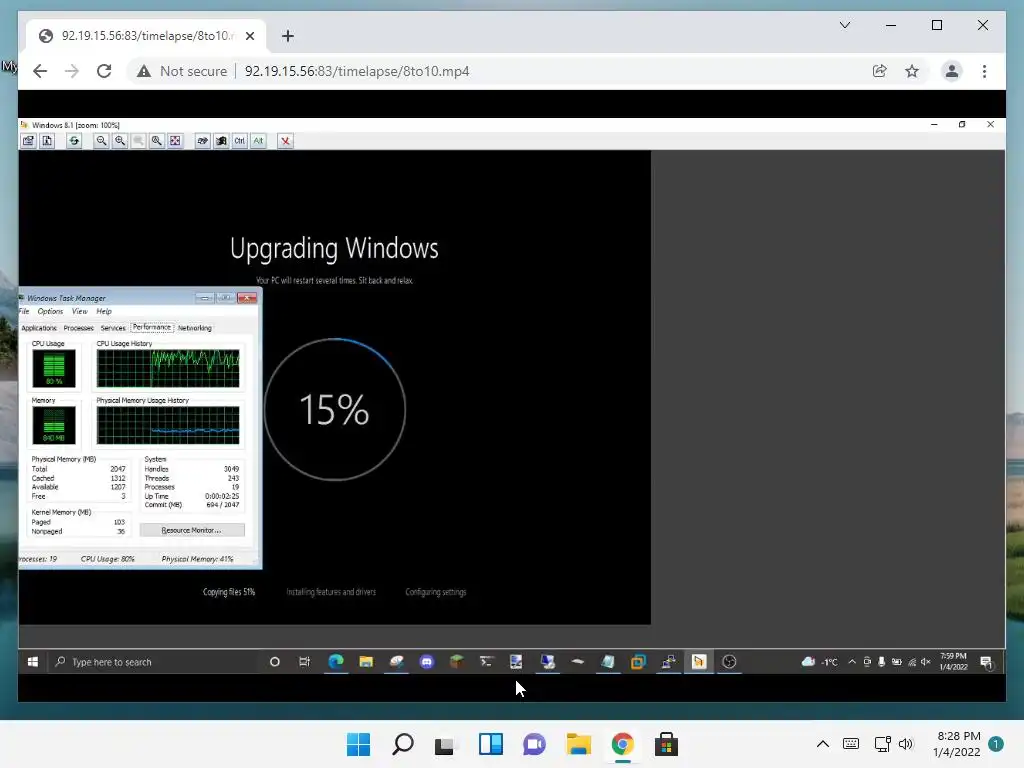
Task: Open Chrome three-dot menu
Action: pos(984,71)
